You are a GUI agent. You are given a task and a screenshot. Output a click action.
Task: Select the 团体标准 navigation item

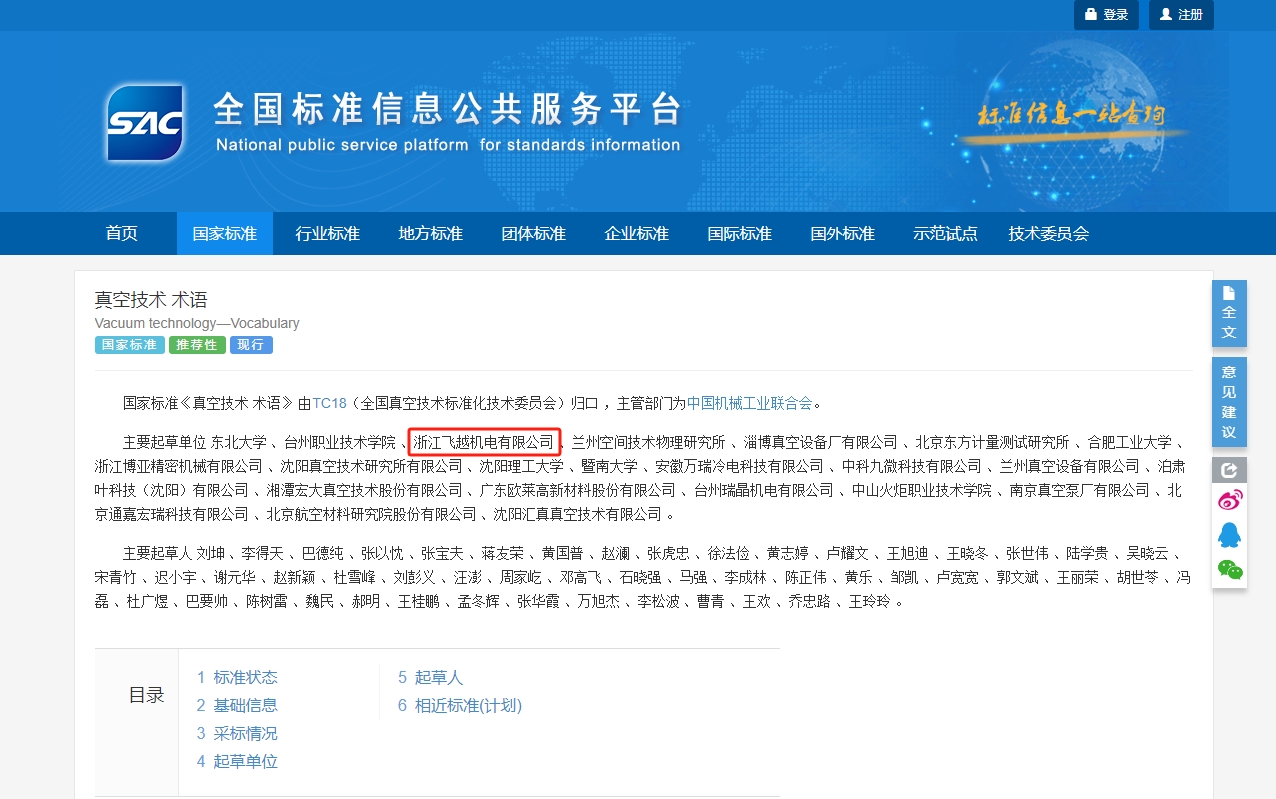pos(533,234)
